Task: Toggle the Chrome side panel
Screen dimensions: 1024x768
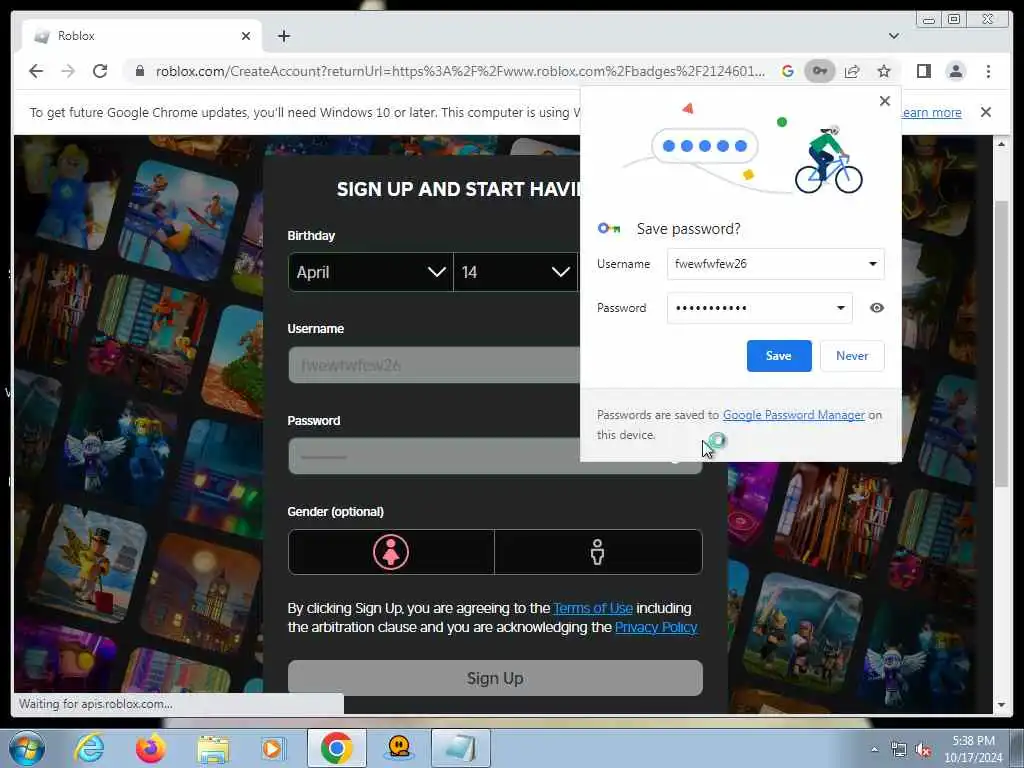Action: pyautogui.click(x=923, y=71)
